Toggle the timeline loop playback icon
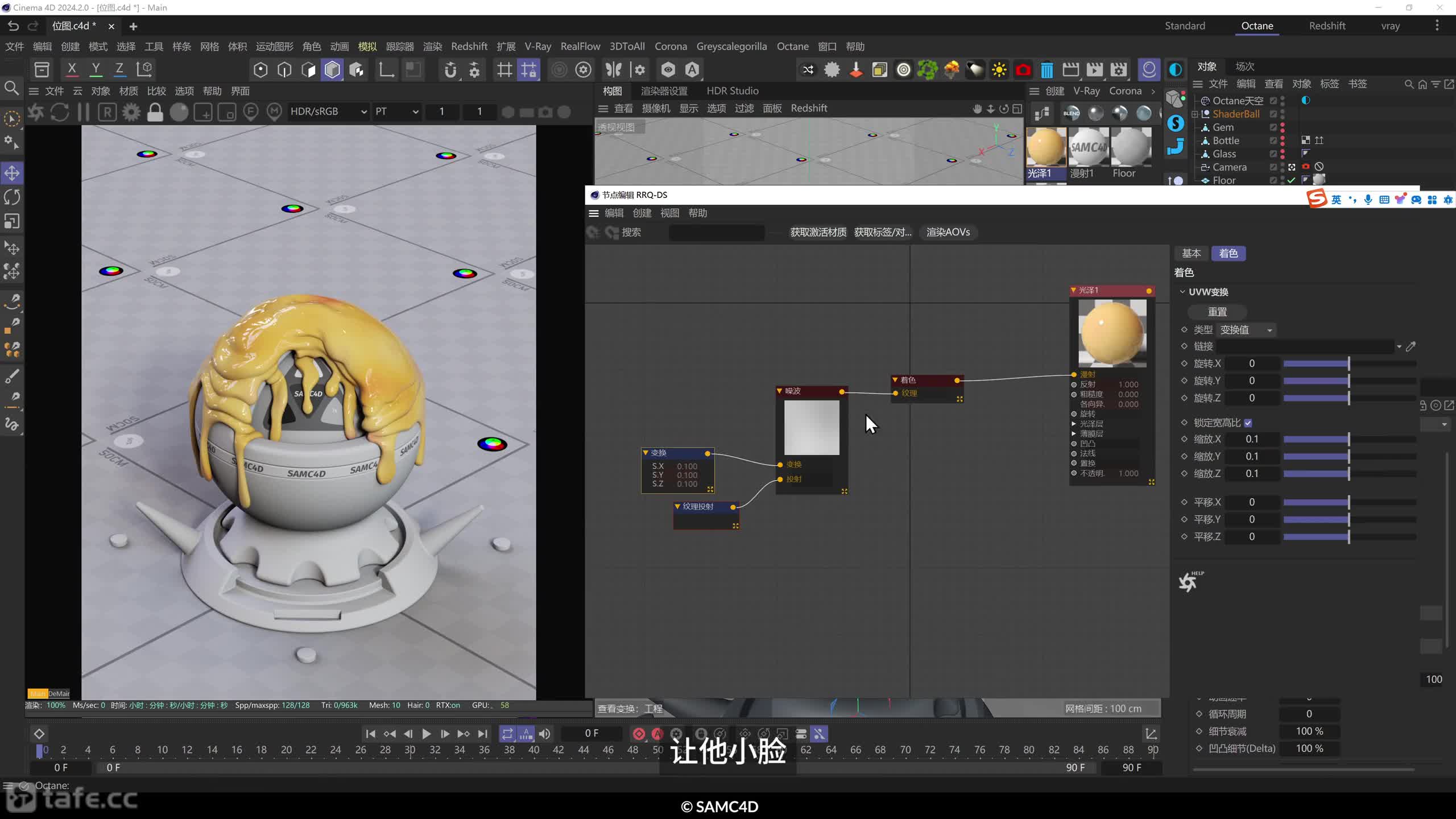1456x819 pixels. (x=507, y=734)
